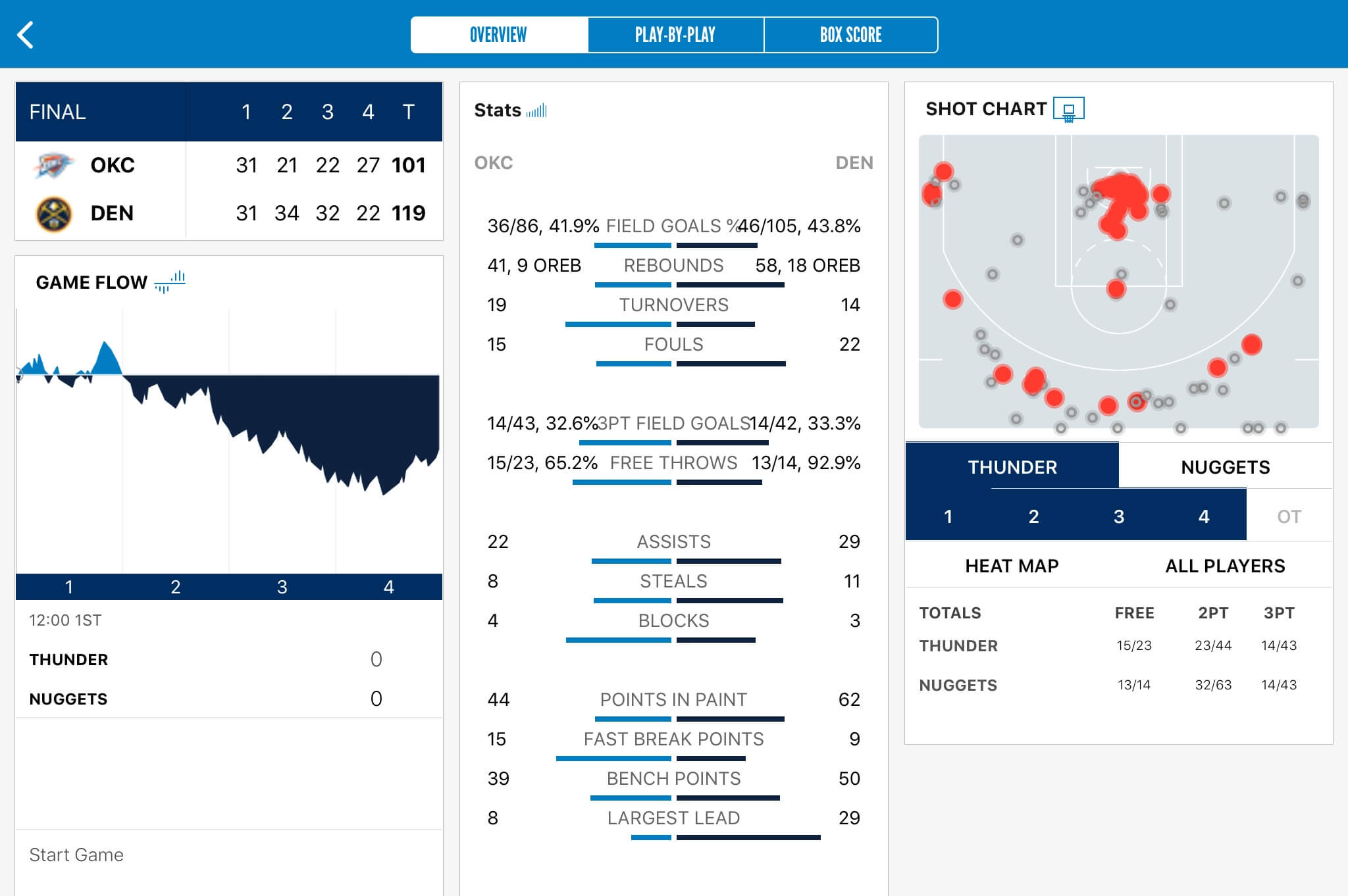Click Thunder 2PT total 23/44
1348x896 pixels.
click(x=1213, y=645)
